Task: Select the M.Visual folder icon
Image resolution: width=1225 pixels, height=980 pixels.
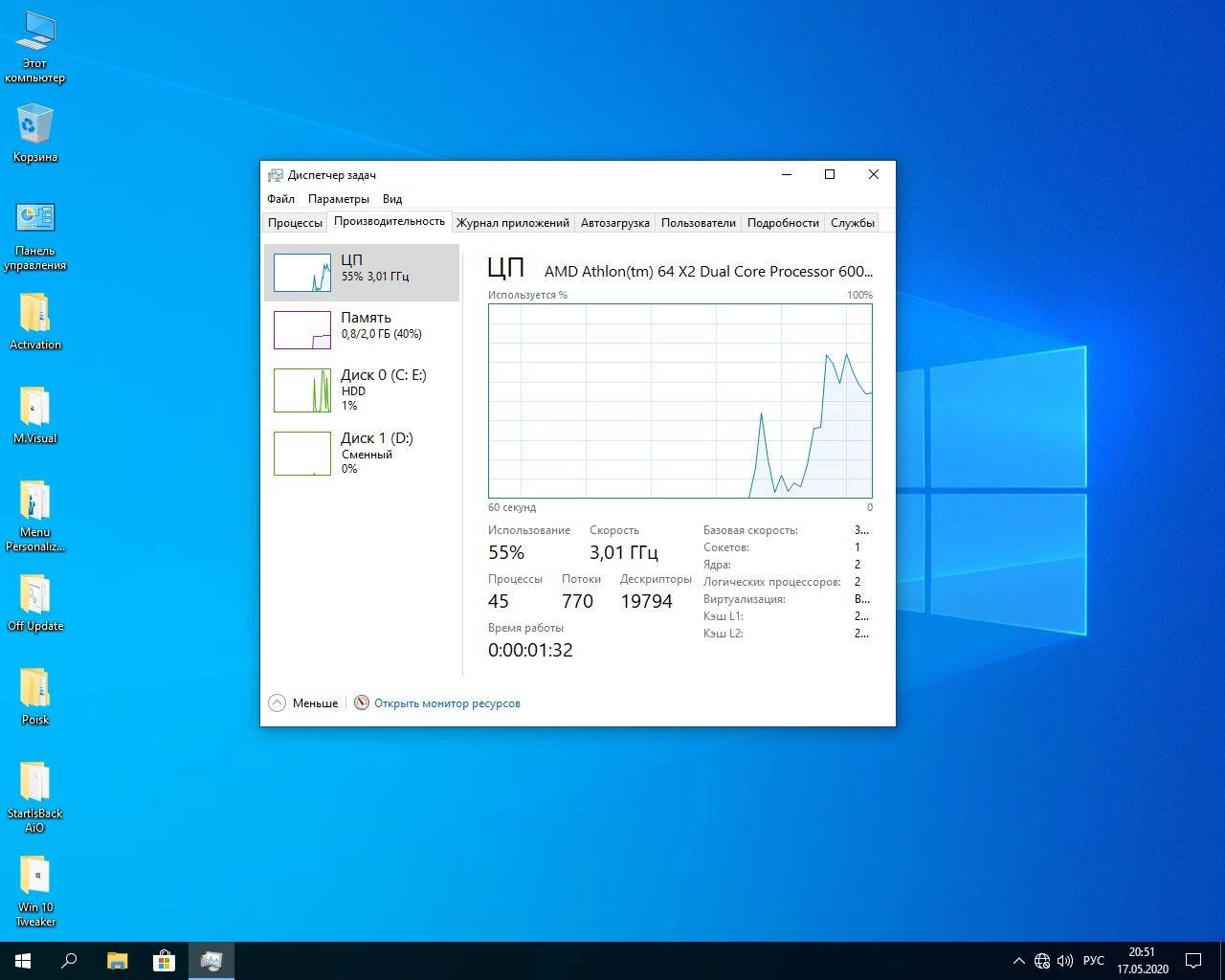Action: (34, 415)
